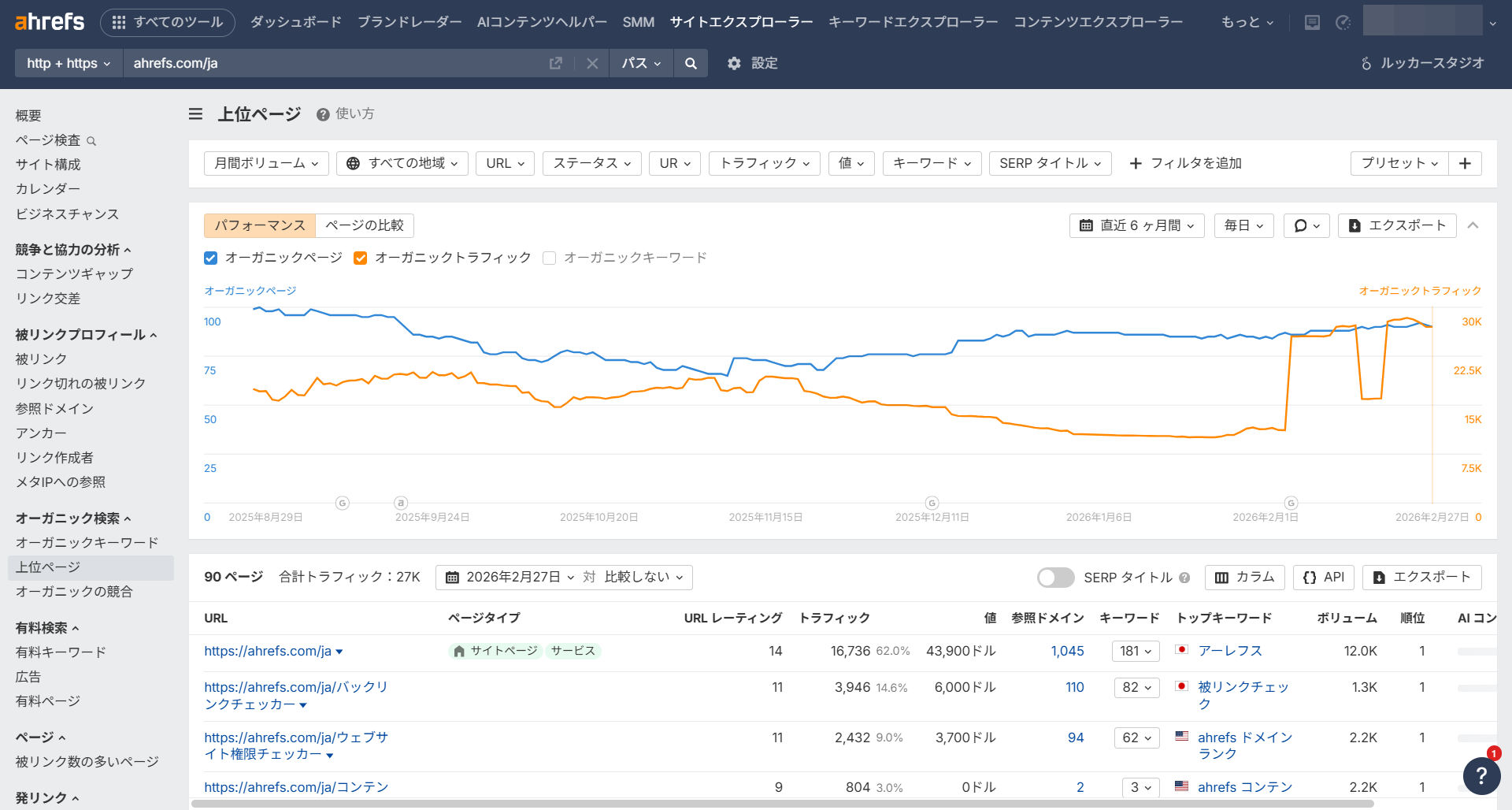The image size is (1512, 810).
Task: Click the search magnifier icon in the URL bar
Action: click(x=691, y=63)
